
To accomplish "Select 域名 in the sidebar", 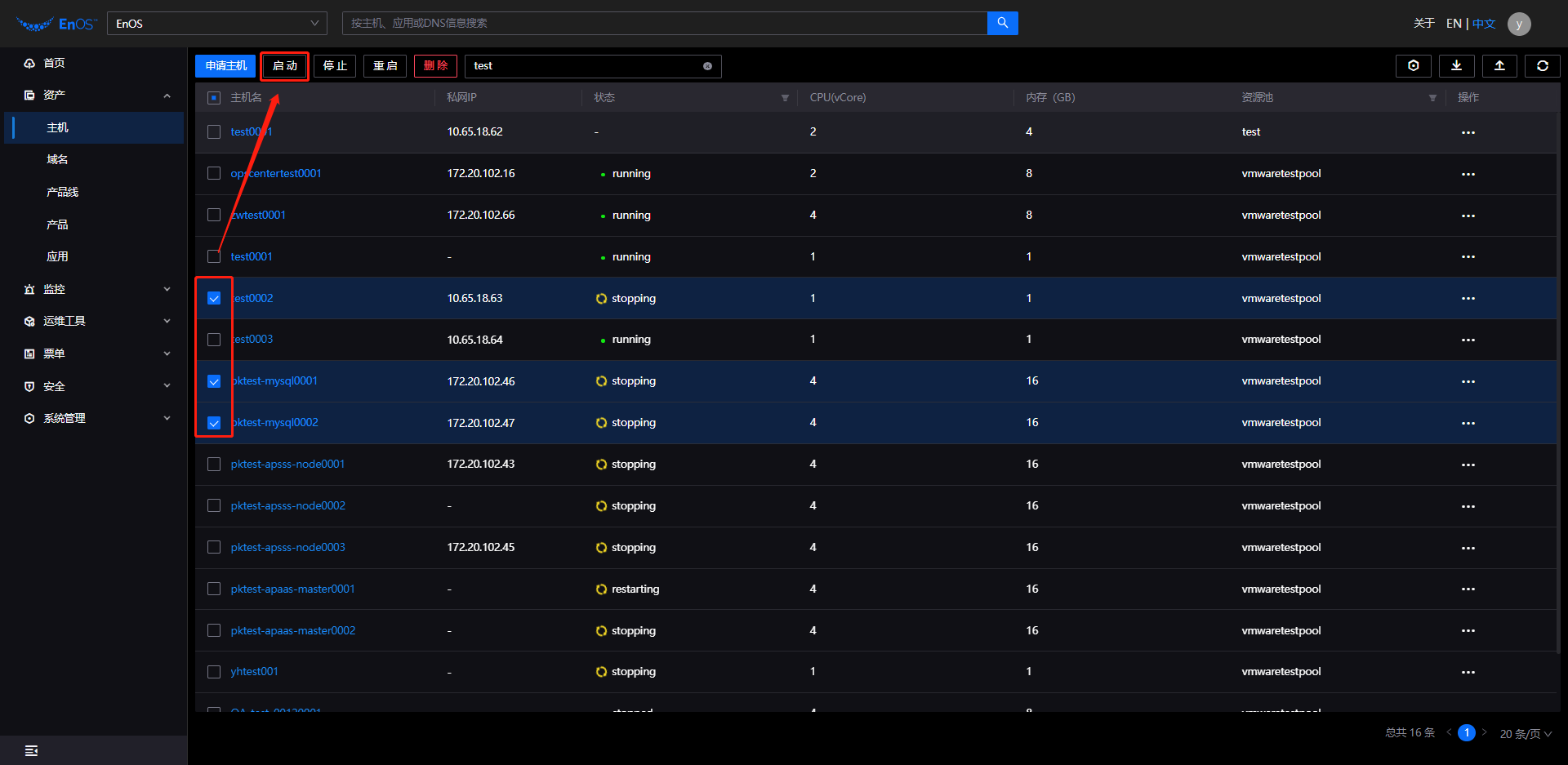I will (57, 159).
